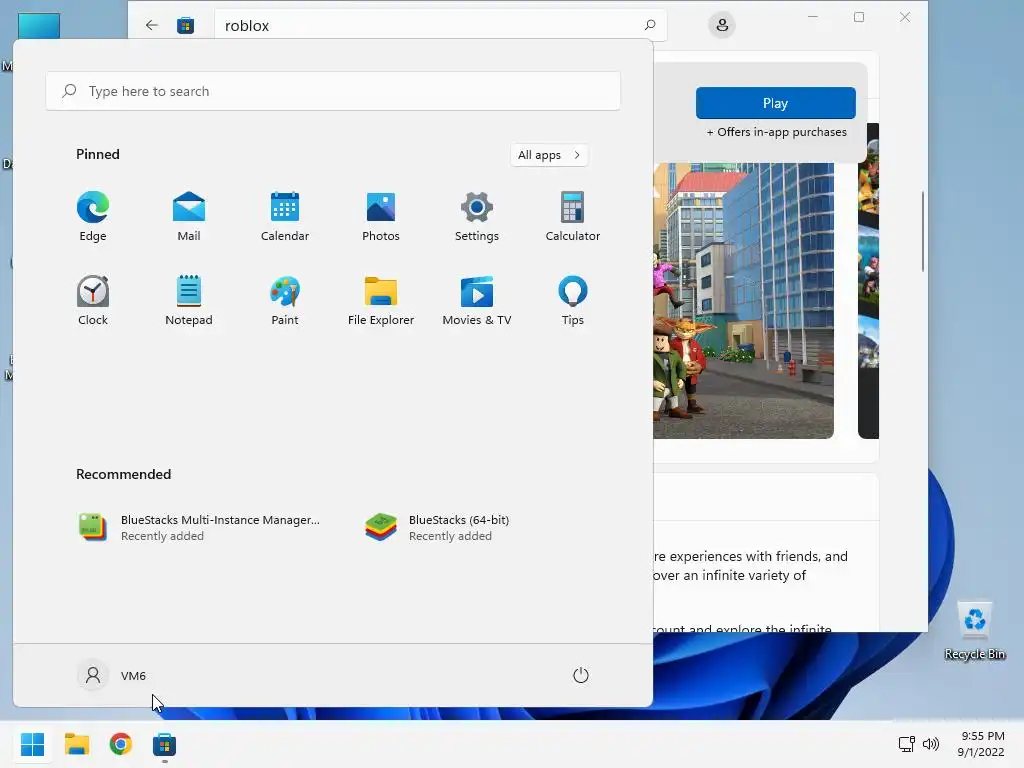Open the Calendar pinned app
Viewport: 1024px width, 768px height.
point(285,216)
